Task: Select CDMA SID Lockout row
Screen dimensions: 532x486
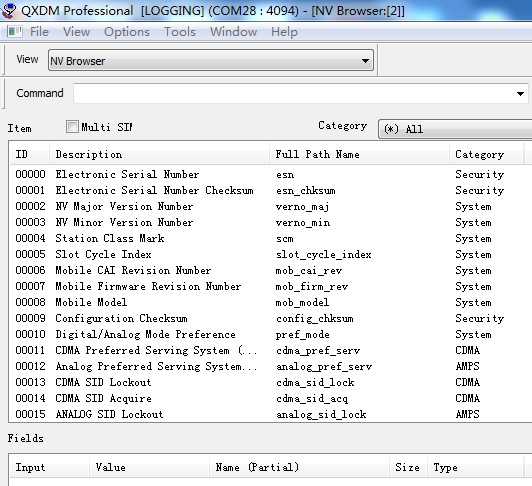Action: tap(270, 382)
